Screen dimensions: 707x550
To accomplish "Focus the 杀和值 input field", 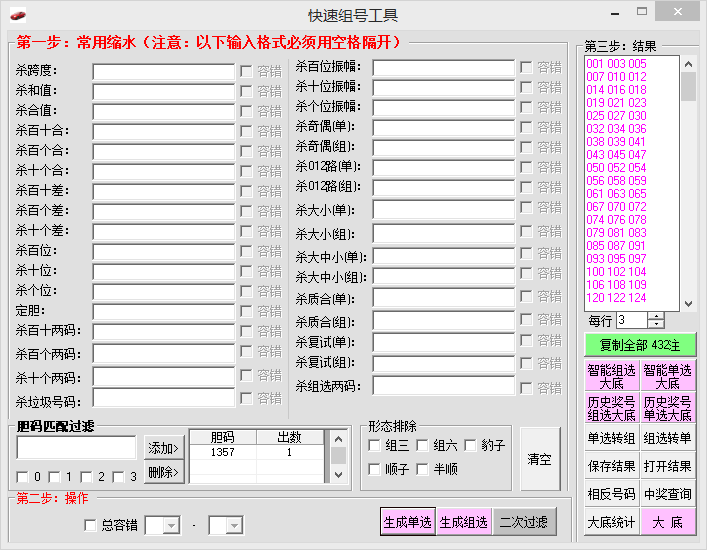I will [164, 92].
